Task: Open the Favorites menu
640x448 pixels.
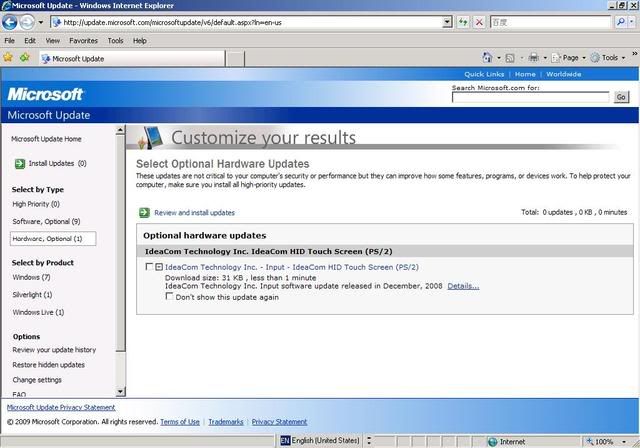Action: (83, 40)
